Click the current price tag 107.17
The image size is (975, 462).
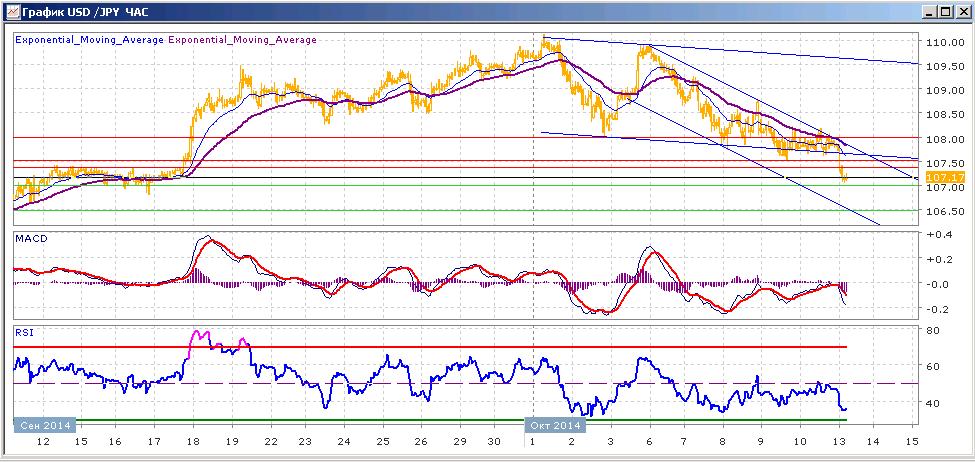click(944, 178)
